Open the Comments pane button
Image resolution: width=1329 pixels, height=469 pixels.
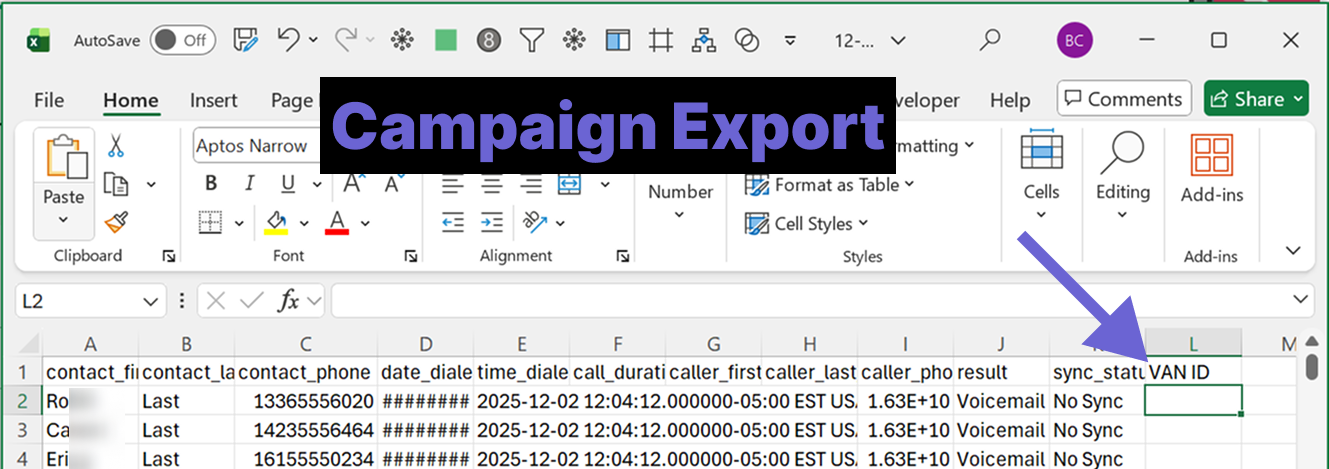coord(1124,99)
